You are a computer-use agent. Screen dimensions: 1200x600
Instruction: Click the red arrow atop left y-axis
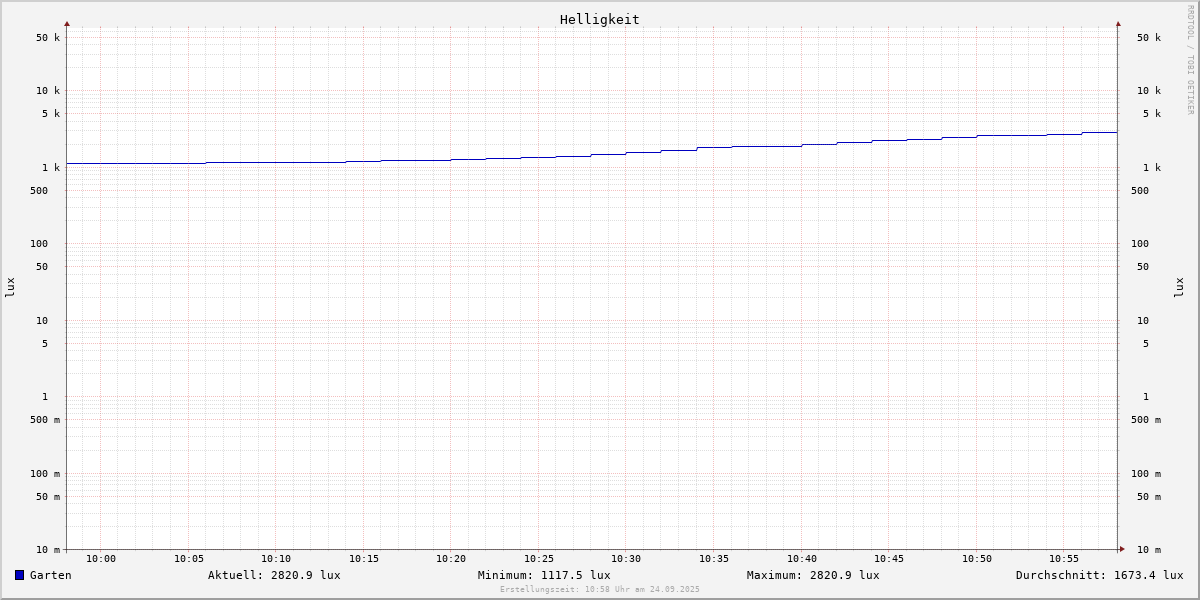(67, 23)
